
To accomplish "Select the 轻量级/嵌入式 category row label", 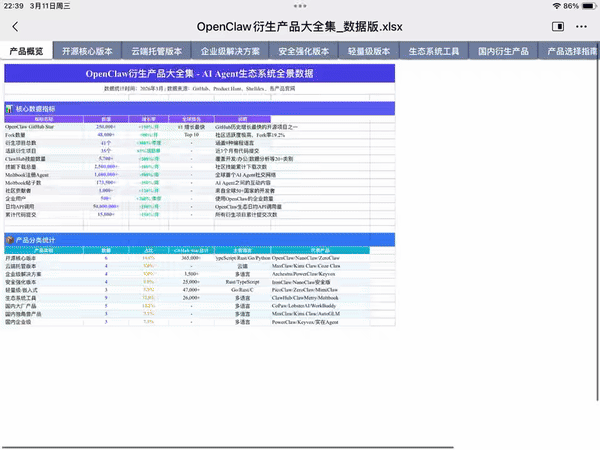I will (44, 290).
